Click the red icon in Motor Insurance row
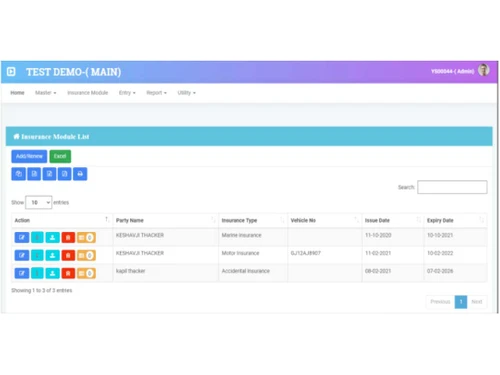The height and width of the screenshot is (375, 500). (x=68, y=255)
